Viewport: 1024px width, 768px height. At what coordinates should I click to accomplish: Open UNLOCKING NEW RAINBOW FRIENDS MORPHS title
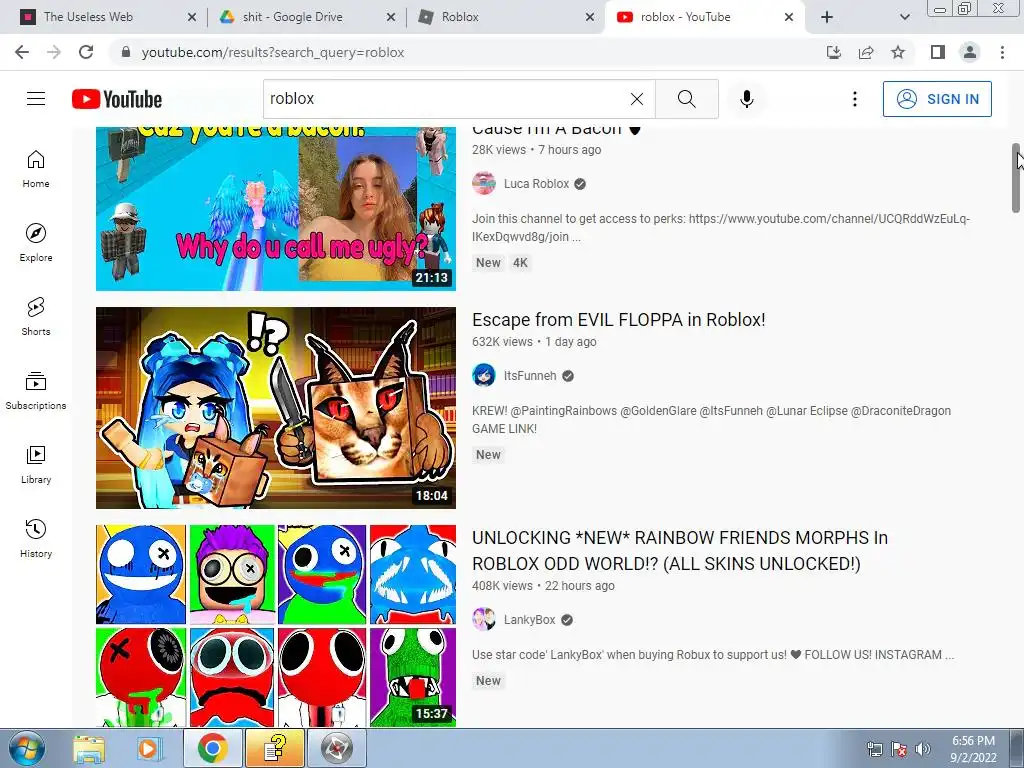click(x=680, y=551)
